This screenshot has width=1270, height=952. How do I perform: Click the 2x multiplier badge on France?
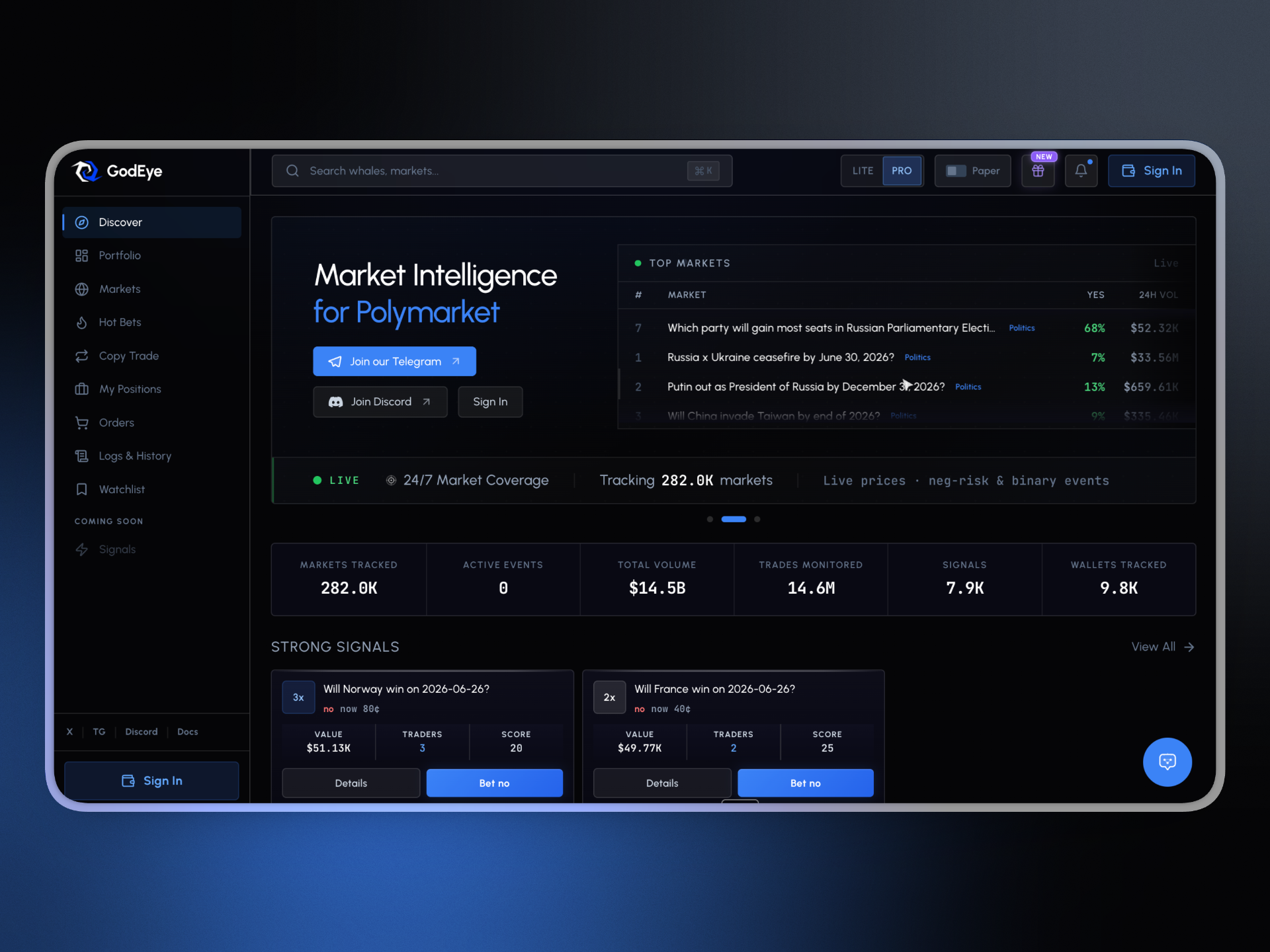(x=609, y=697)
